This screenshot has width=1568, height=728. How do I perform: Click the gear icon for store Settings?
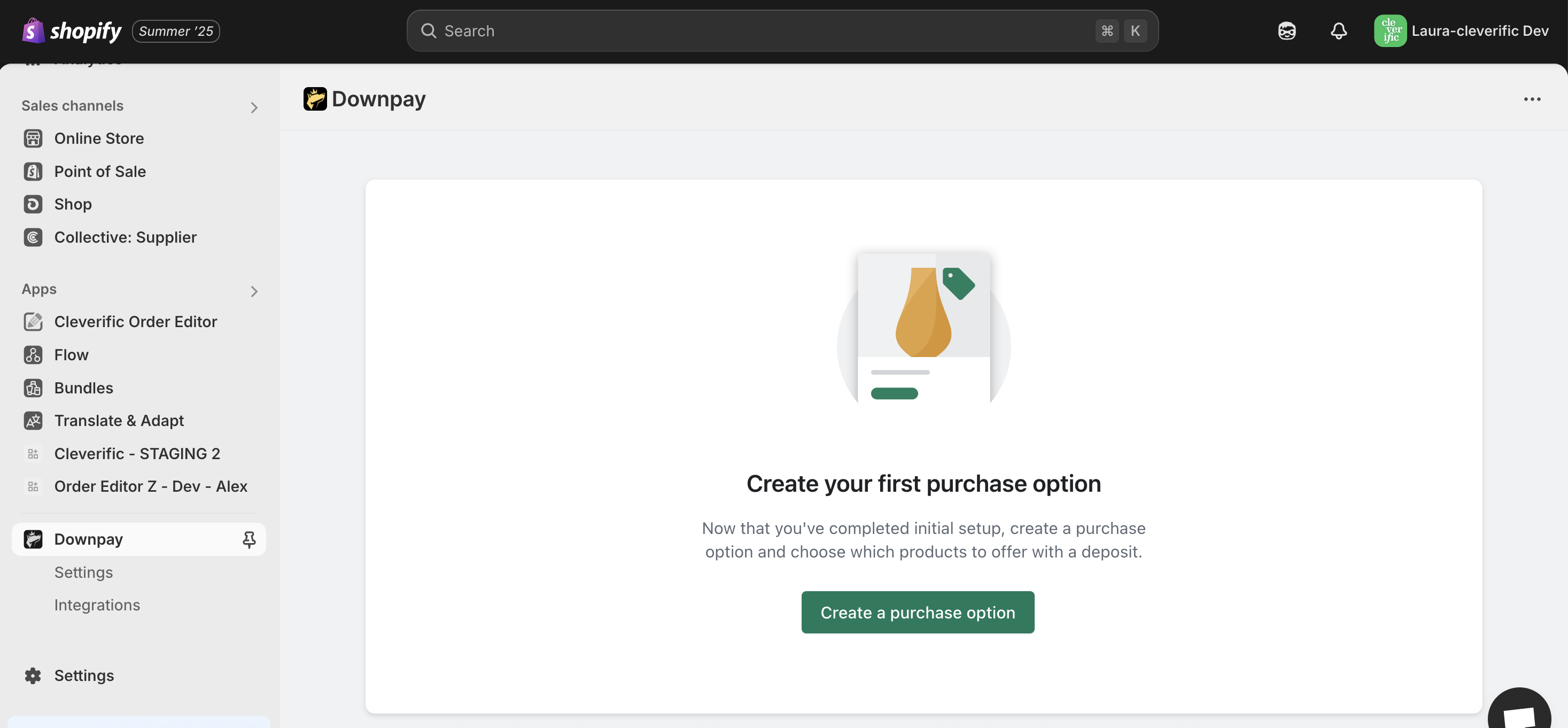tap(33, 676)
